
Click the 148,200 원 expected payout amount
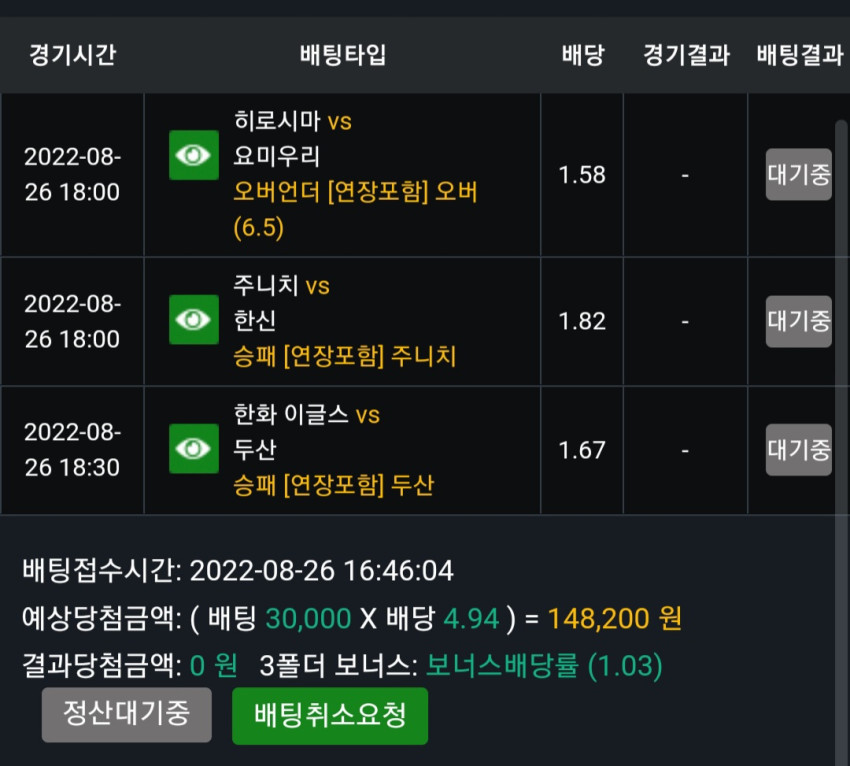615,618
